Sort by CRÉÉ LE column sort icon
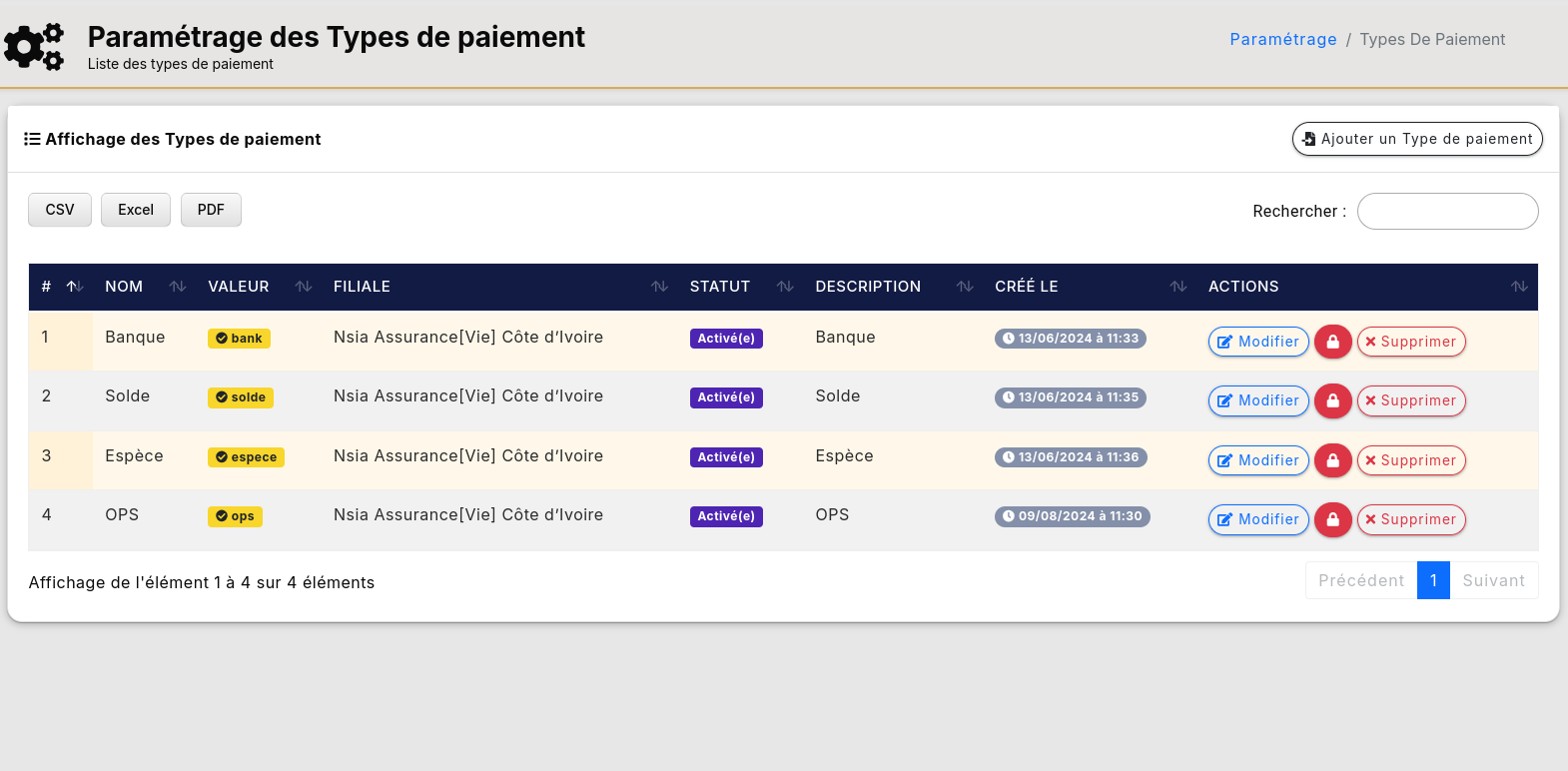 1178,287
